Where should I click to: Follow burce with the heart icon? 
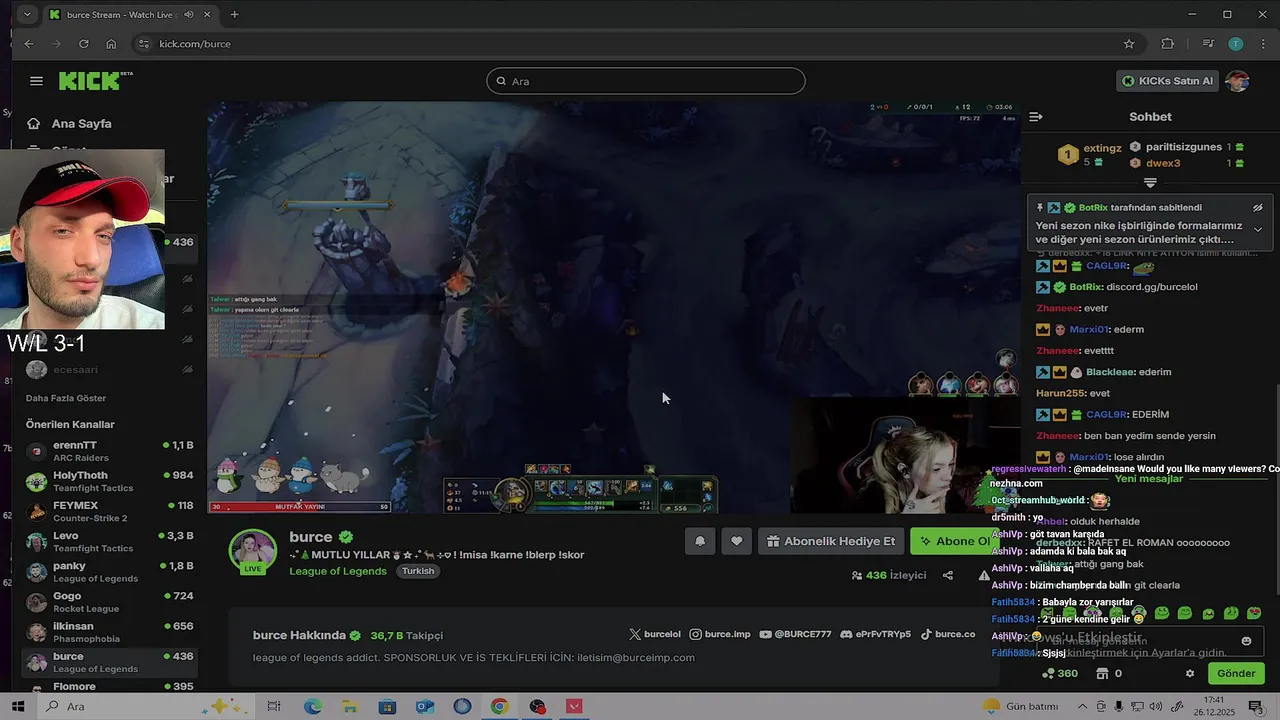[737, 541]
